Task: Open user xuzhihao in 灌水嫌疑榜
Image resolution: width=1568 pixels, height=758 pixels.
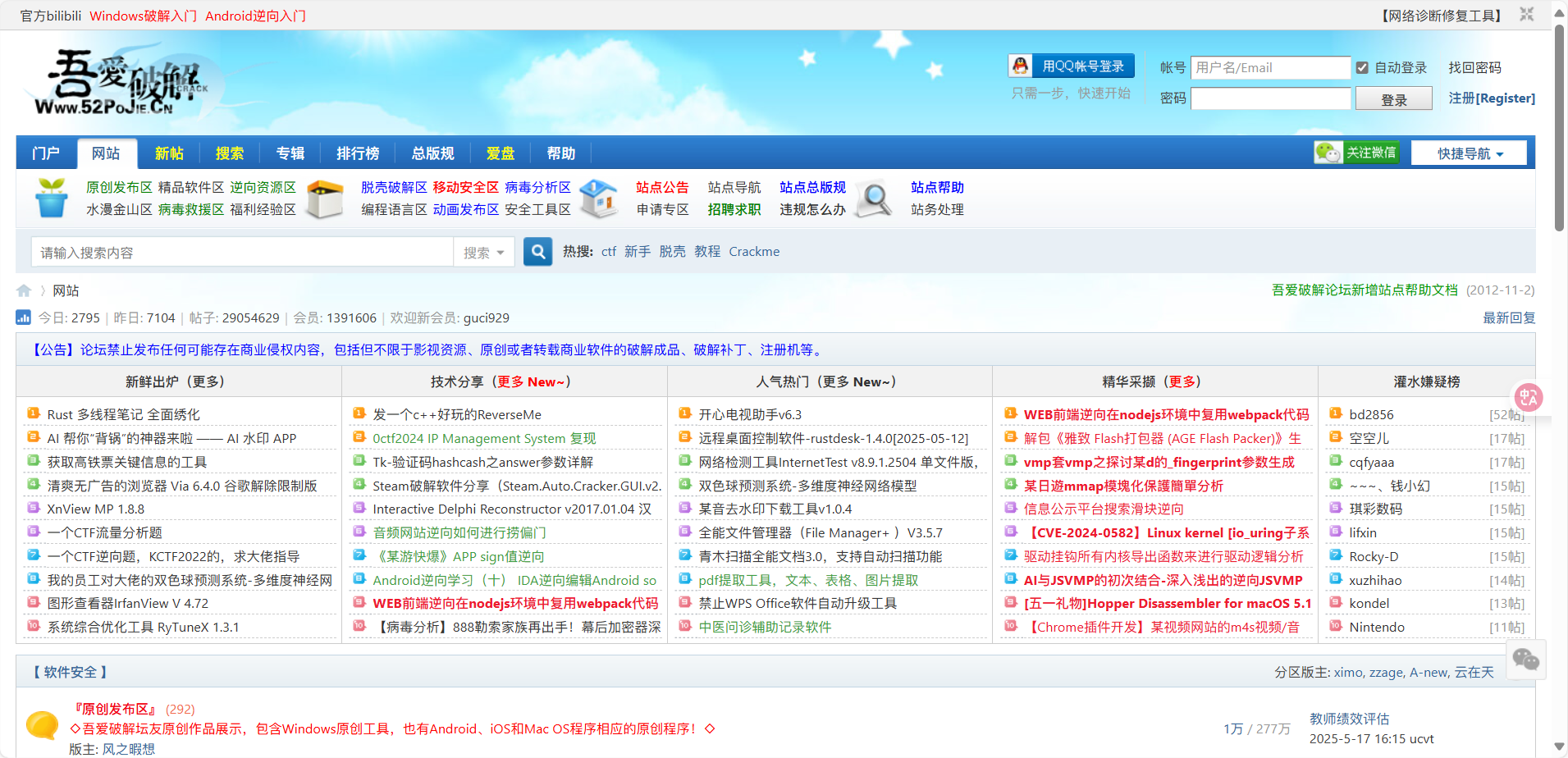Action: tap(1375, 580)
